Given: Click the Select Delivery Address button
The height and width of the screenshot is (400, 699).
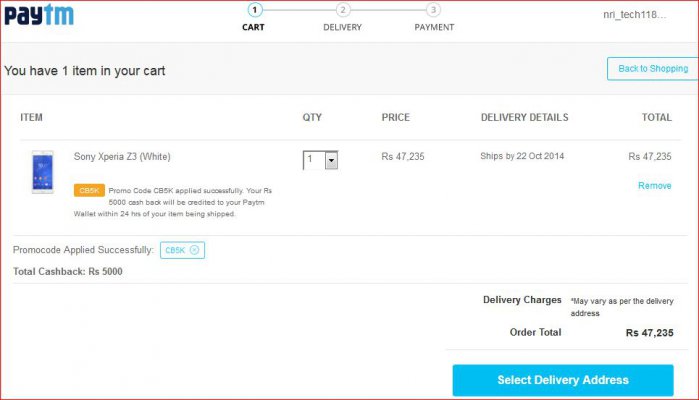Looking at the screenshot, I should (x=563, y=380).
